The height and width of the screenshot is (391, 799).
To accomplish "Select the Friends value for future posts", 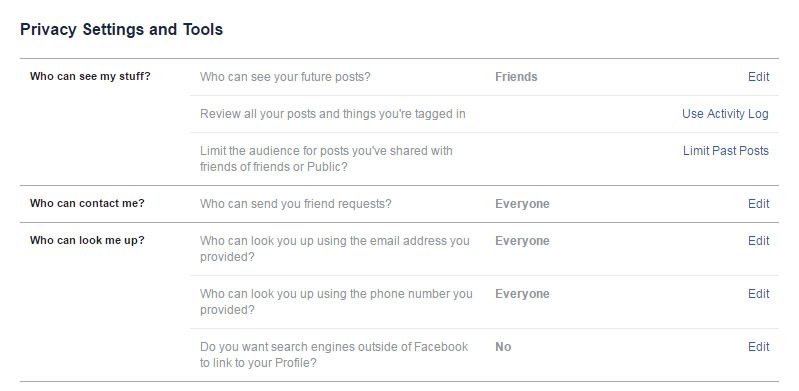I will [516, 77].
